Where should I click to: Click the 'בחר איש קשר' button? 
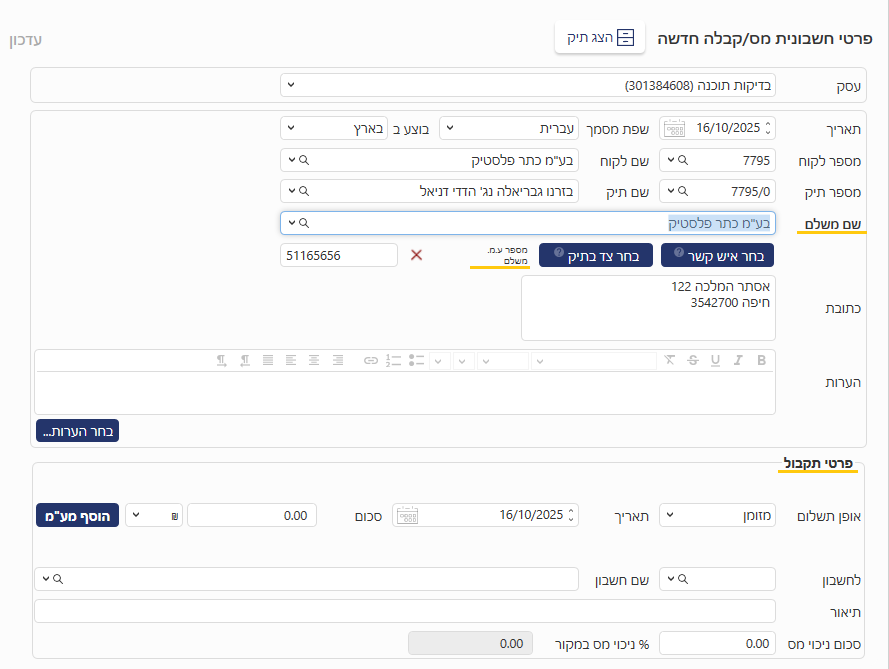click(x=717, y=255)
